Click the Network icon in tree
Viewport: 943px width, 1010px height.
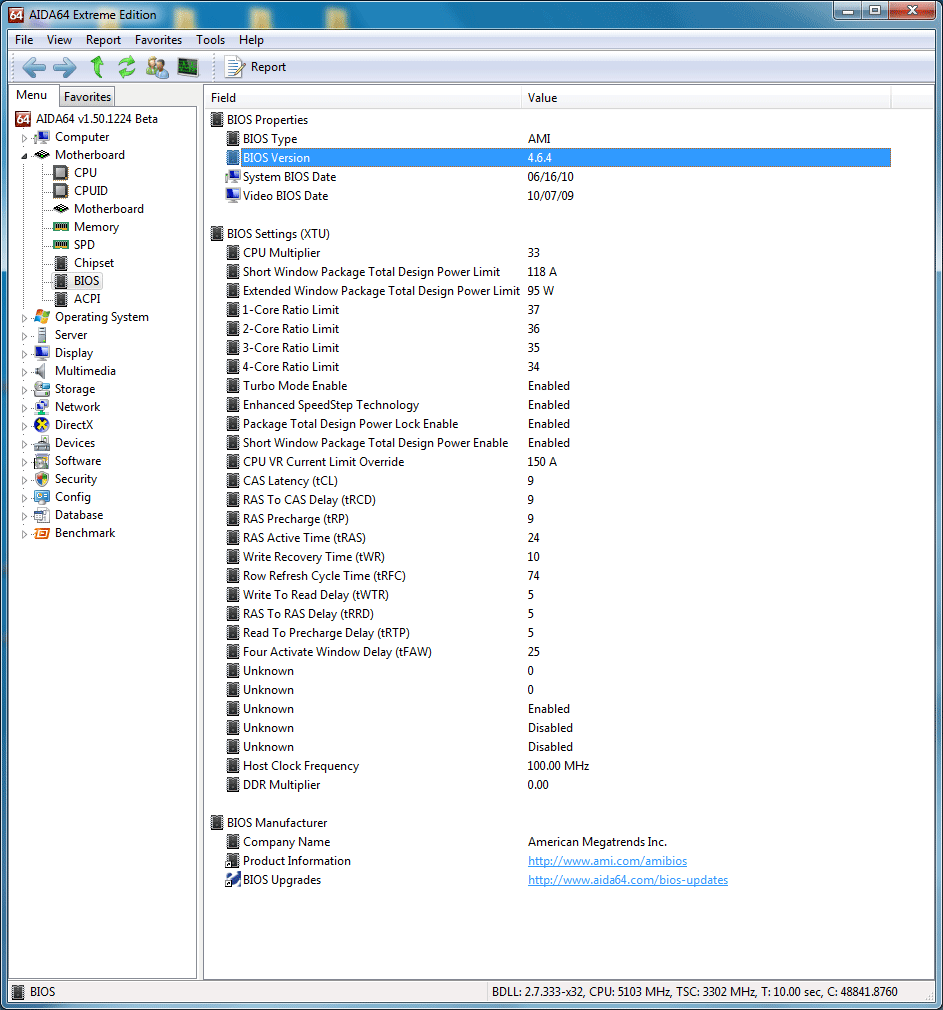point(42,407)
